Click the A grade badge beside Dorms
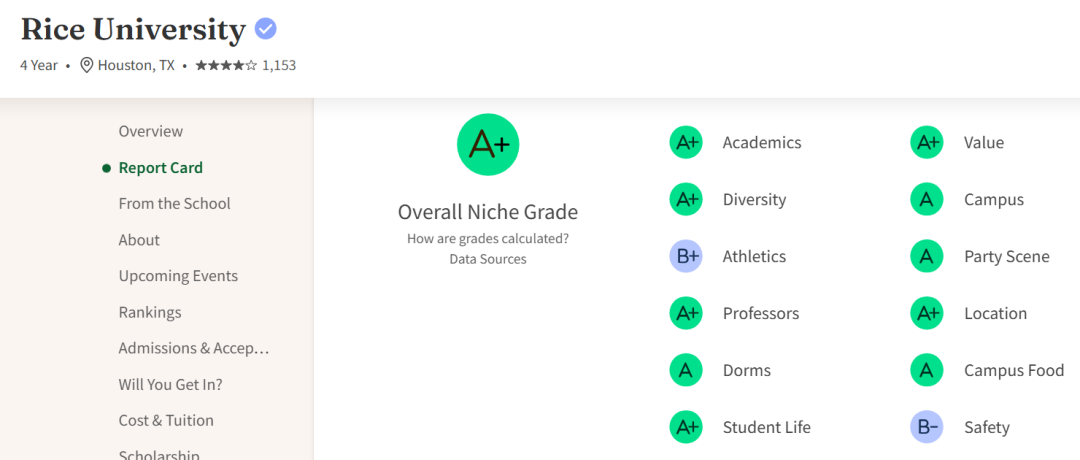Screen dimensions: 1080x460 686,370
